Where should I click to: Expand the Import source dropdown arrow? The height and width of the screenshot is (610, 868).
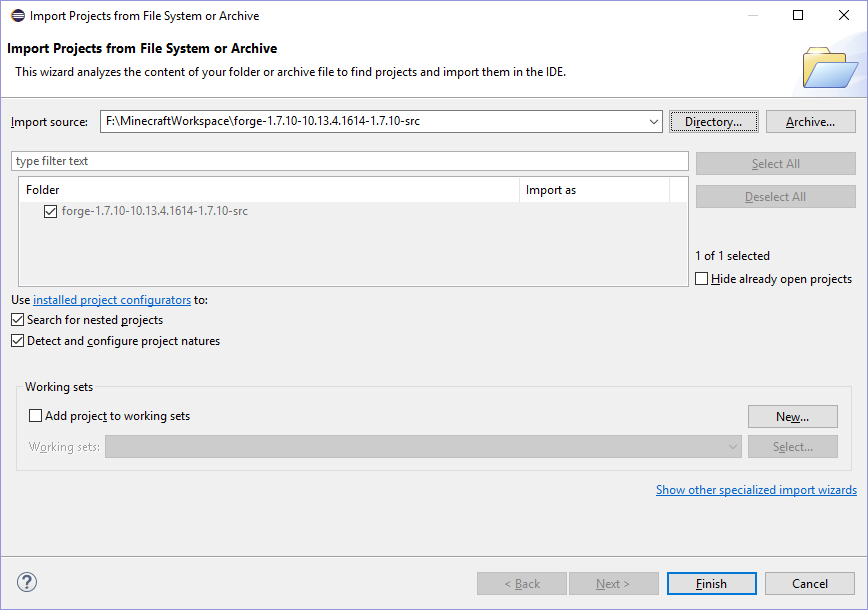(x=653, y=122)
